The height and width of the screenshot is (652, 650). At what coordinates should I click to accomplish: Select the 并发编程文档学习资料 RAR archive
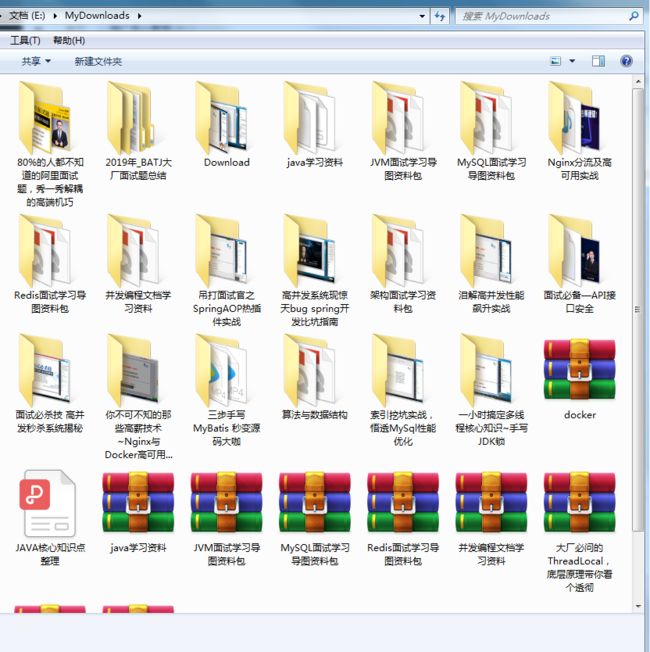click(491, 503)
